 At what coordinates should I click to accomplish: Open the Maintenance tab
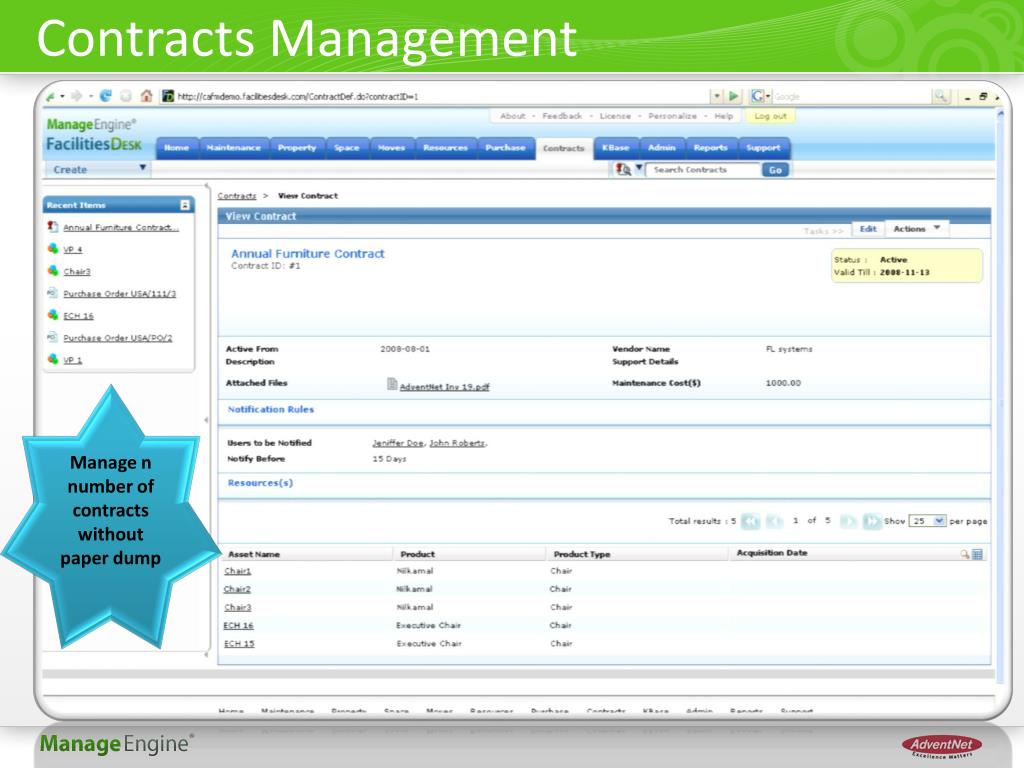point(234,148)
